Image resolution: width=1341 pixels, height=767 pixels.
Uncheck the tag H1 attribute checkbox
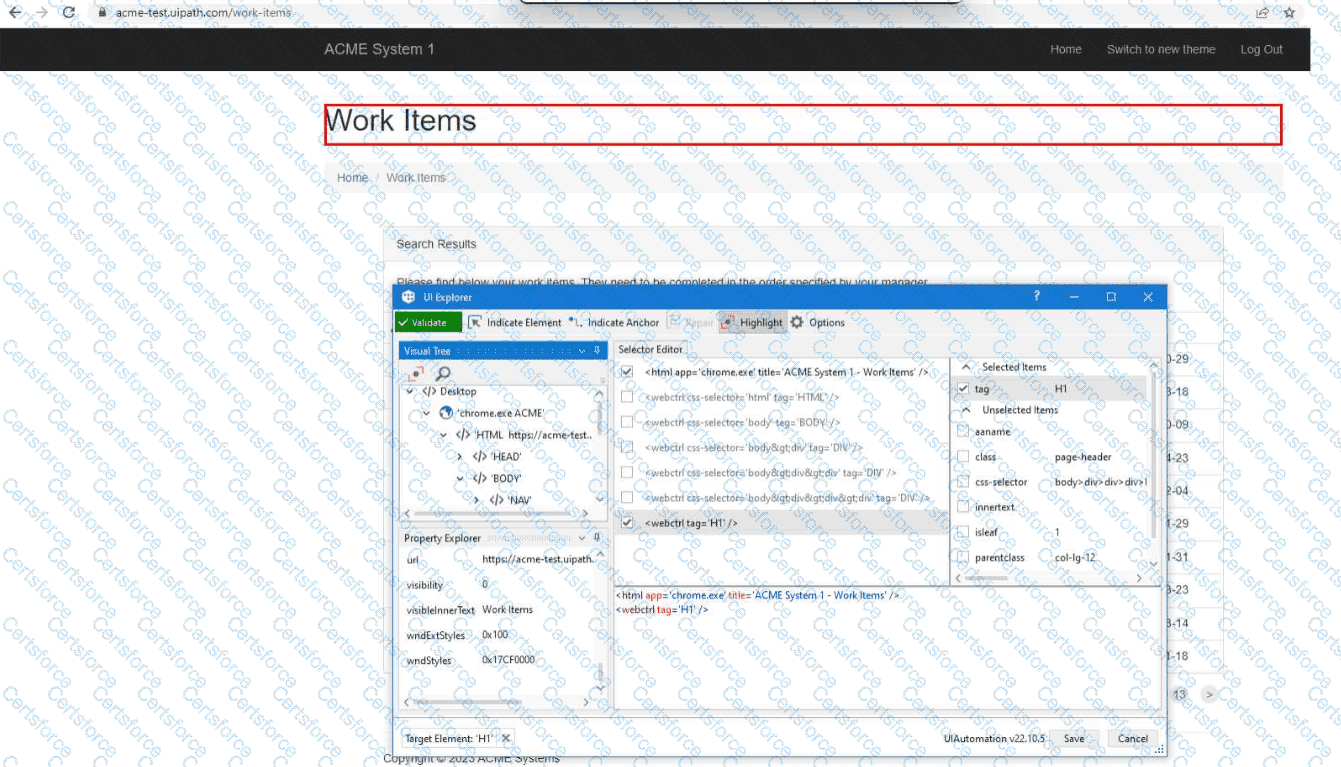point(963,389)
